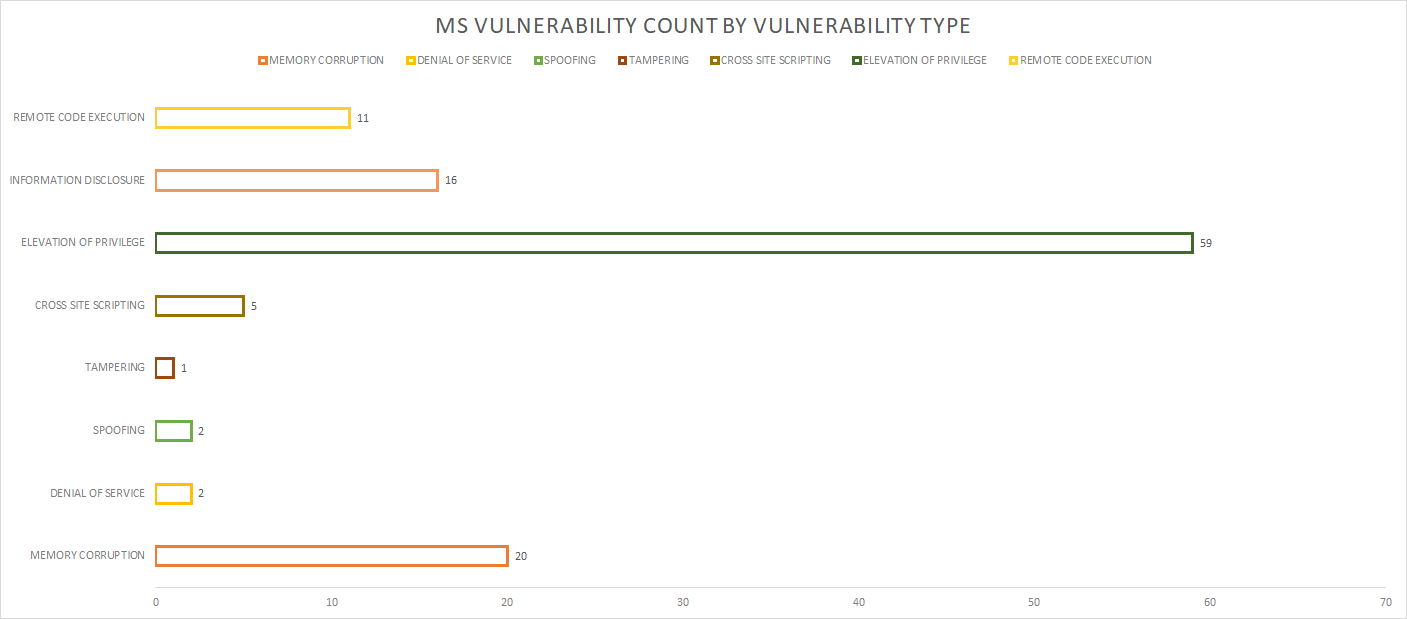Image resolution: width=1407 pixels, height=619 pixels.
Task: Click the Denial of Service legend entry
Action: click(459, 61)
